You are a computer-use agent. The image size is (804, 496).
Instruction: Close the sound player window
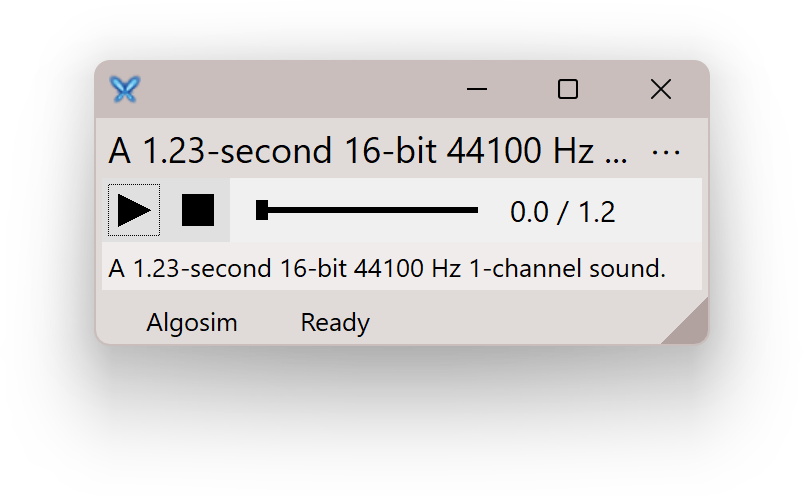point(660,89)
